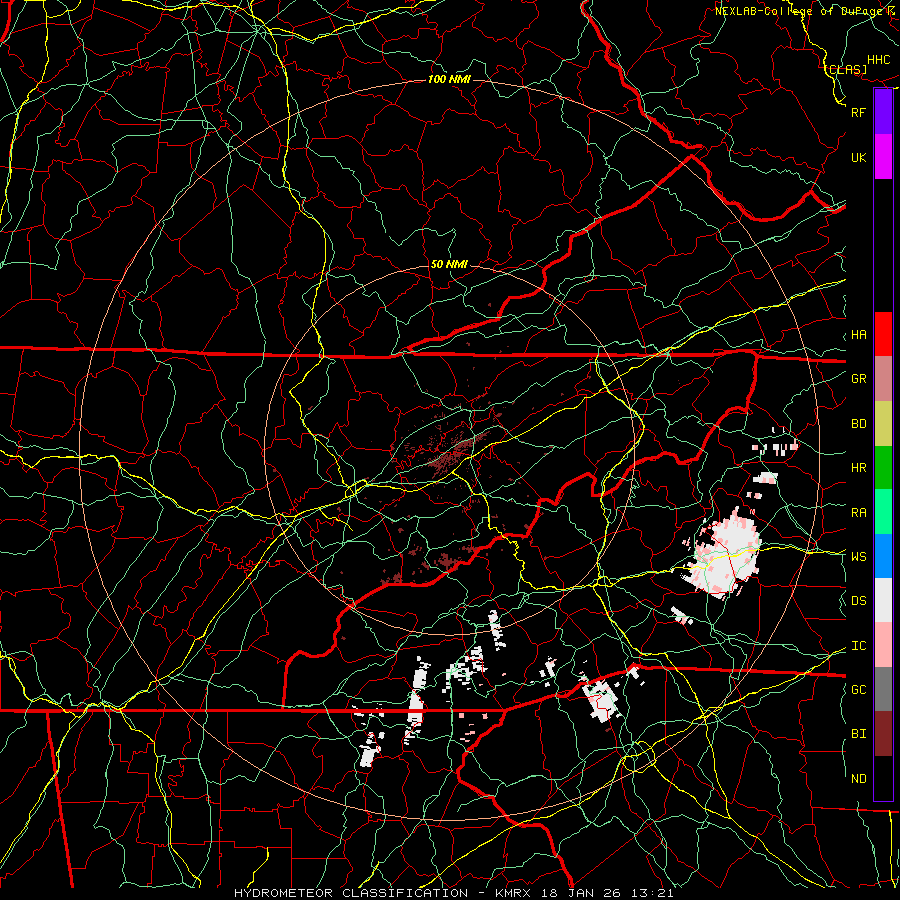The image size is (900, 900).
Task: Click the purple RF legend color swatch
Action: 883,112
